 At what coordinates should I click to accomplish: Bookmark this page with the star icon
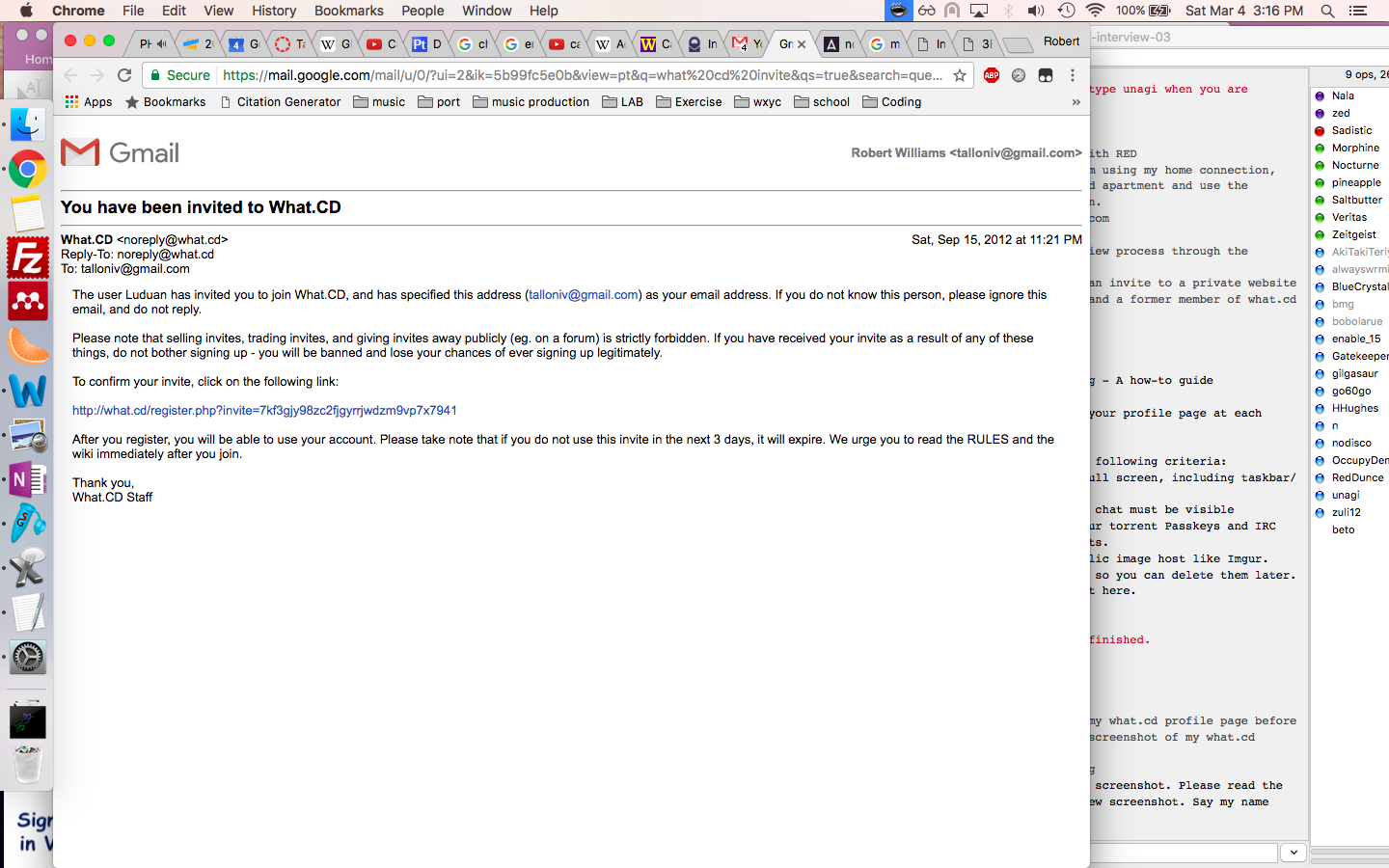959,75
